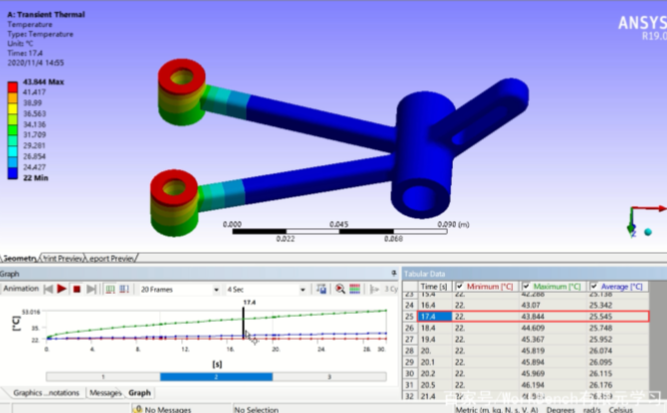Open the 20 Frames dropdown
Screen dimensions: 667x413
[180, 289]
